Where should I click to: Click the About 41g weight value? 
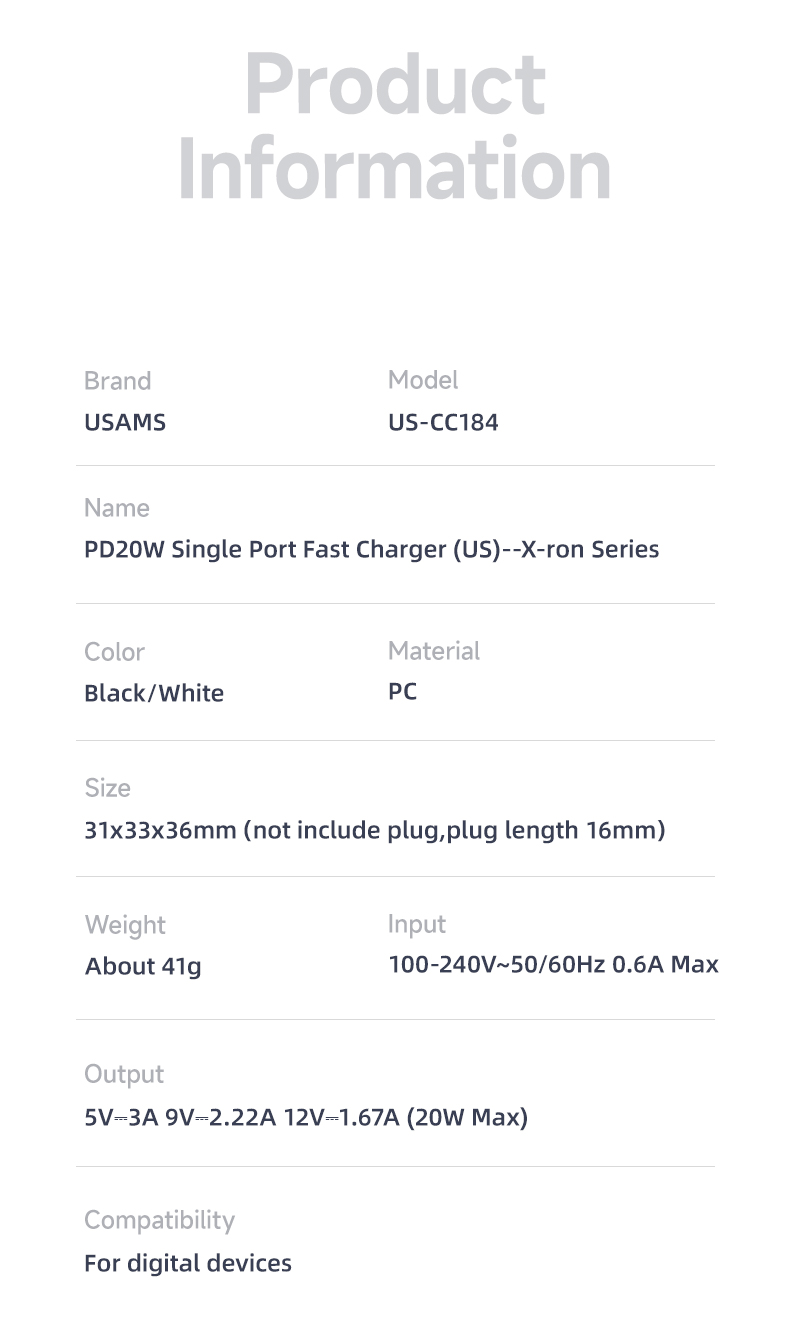pos(143,967)
